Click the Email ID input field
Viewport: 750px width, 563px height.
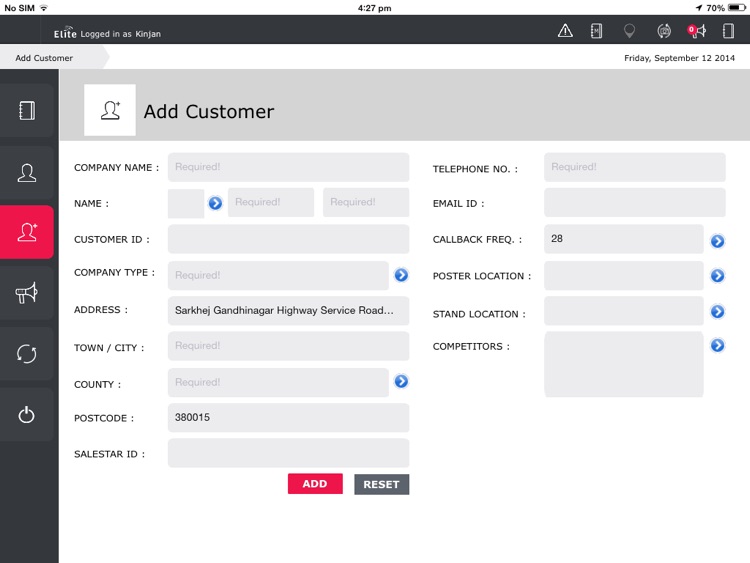click(x=634, y=203)
